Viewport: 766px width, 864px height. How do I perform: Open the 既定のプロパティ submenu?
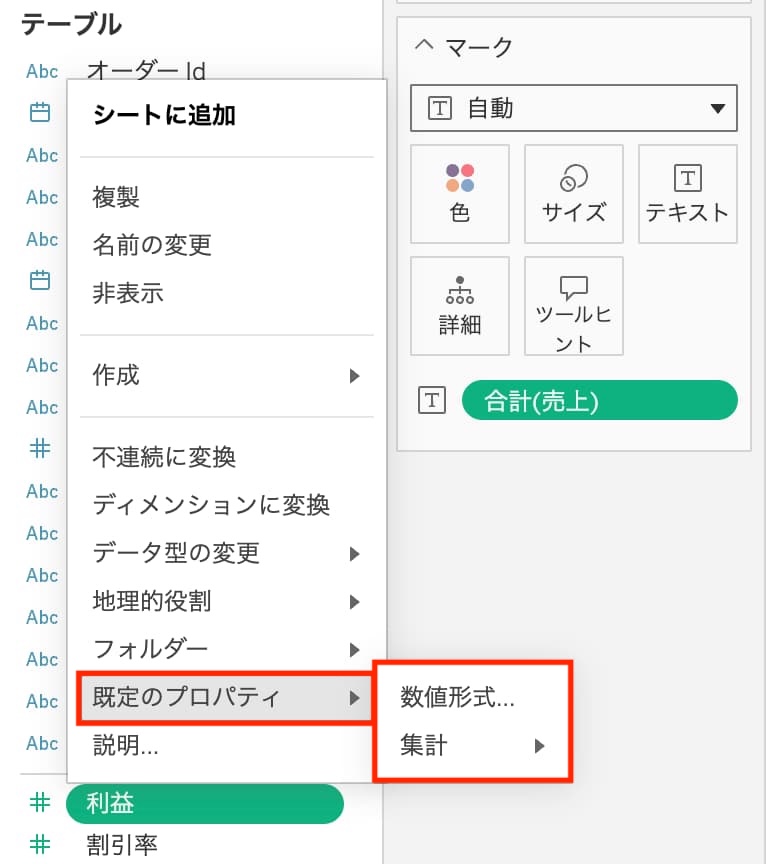click(x=225, y=697)
